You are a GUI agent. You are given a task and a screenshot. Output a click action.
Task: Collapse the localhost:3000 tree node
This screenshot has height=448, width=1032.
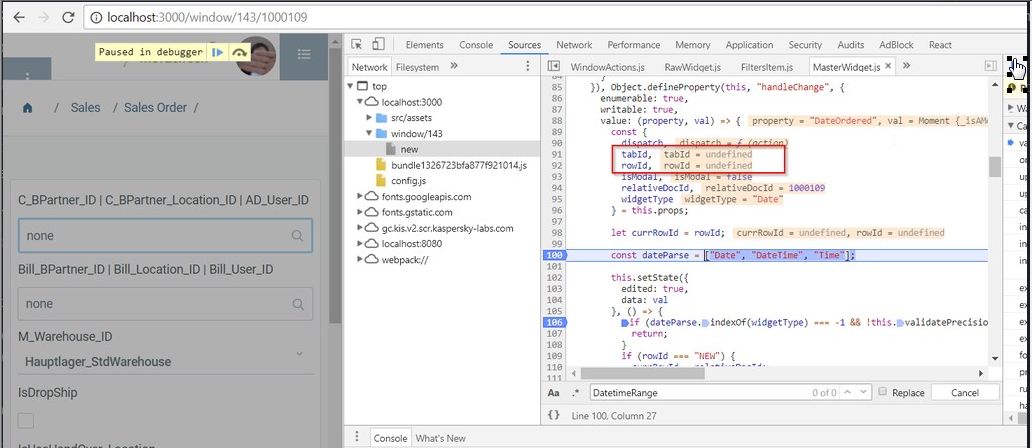pos(360,102)
